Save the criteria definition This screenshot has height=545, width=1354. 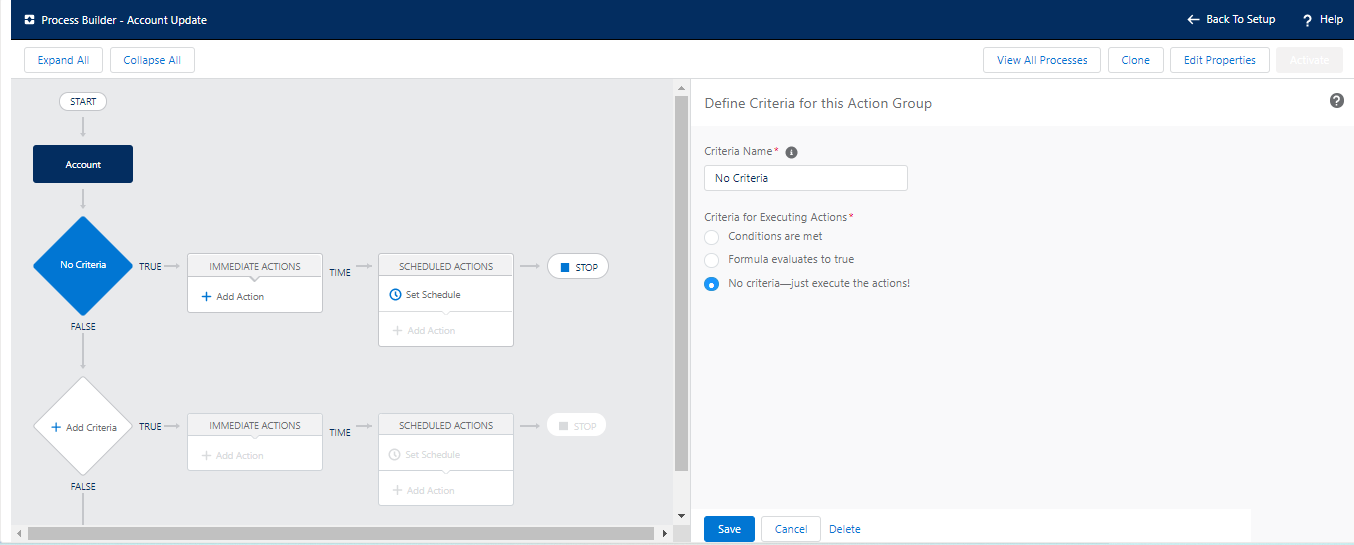729,529
